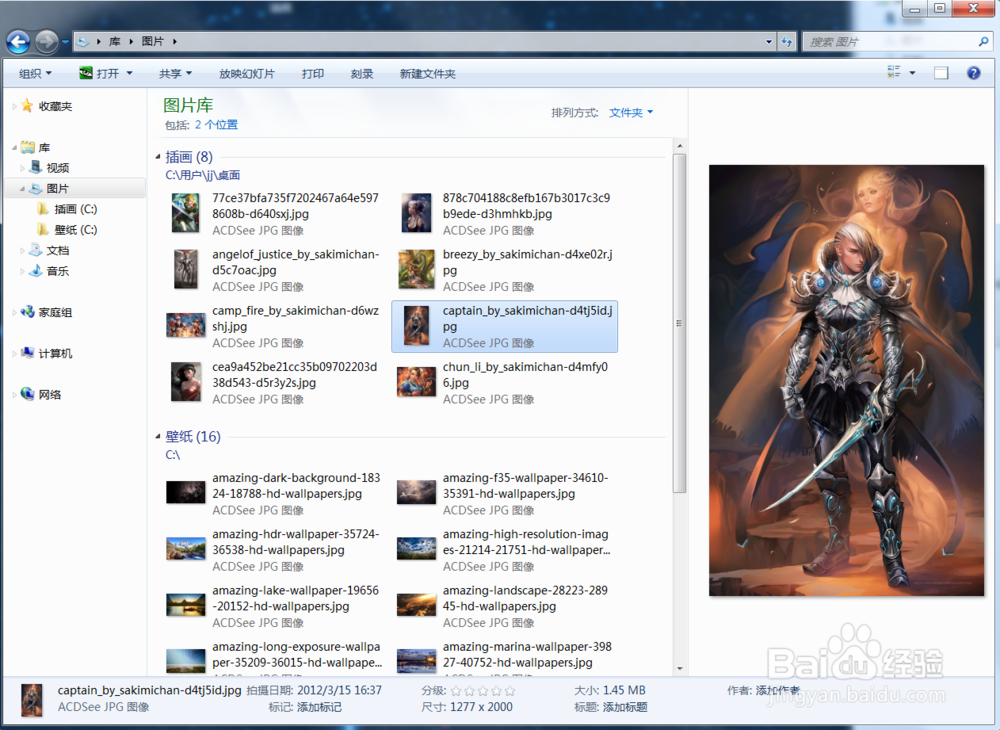Open the 组织 menu

(35, 74)
